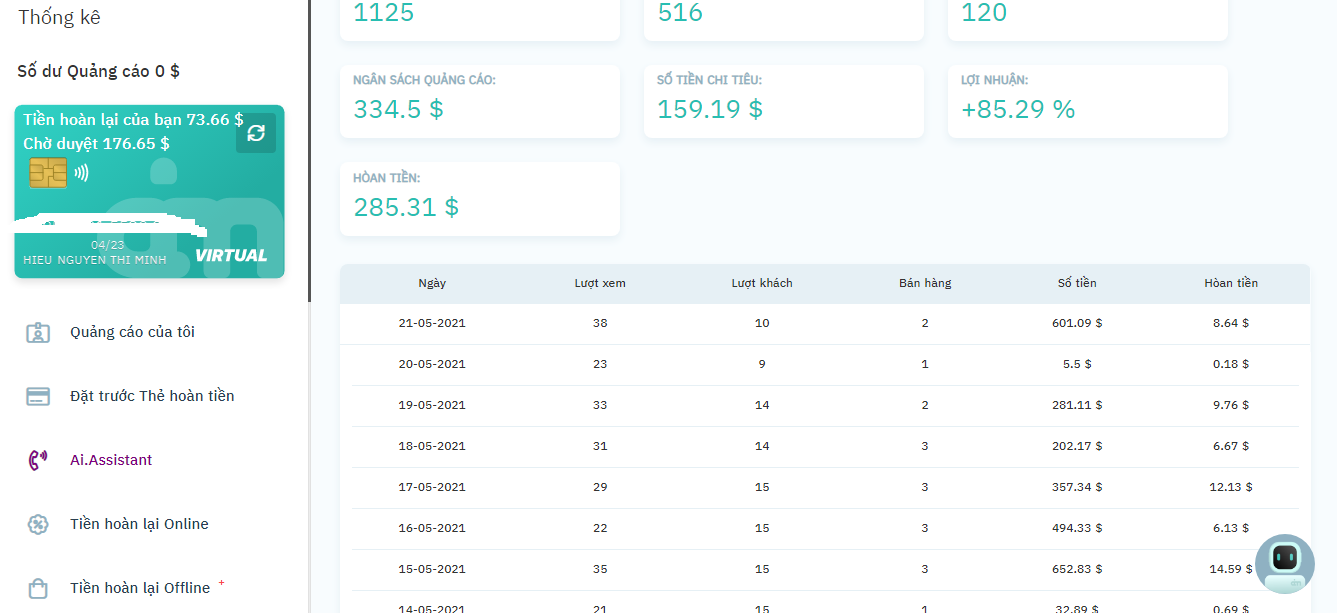This screenshot has width=1337, height=613.
Task: Click the Tiền hoàn lại của bạn 73.66 $ text
Action: [133, 119]
